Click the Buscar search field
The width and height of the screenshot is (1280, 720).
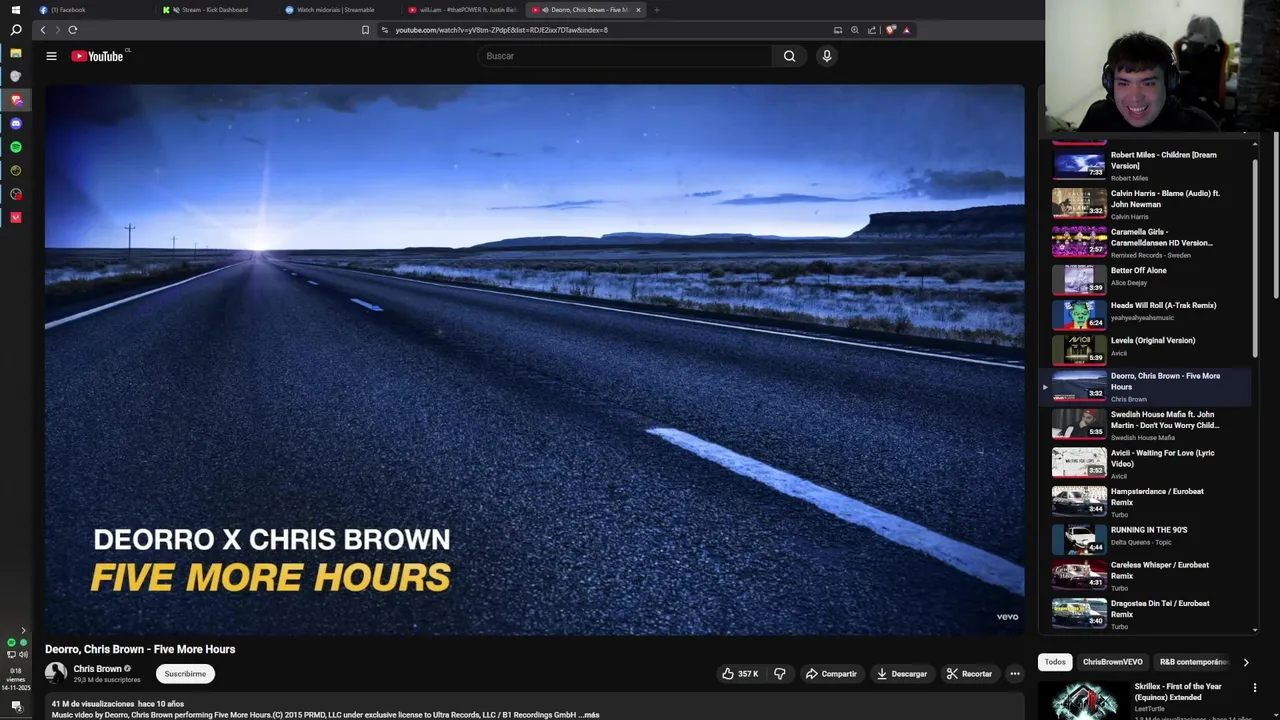(625, 56)
